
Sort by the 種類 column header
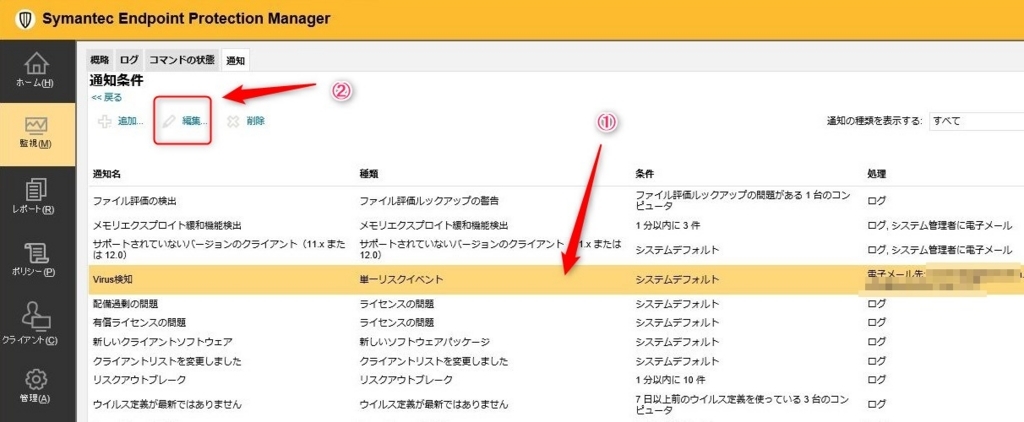point(369,174)
